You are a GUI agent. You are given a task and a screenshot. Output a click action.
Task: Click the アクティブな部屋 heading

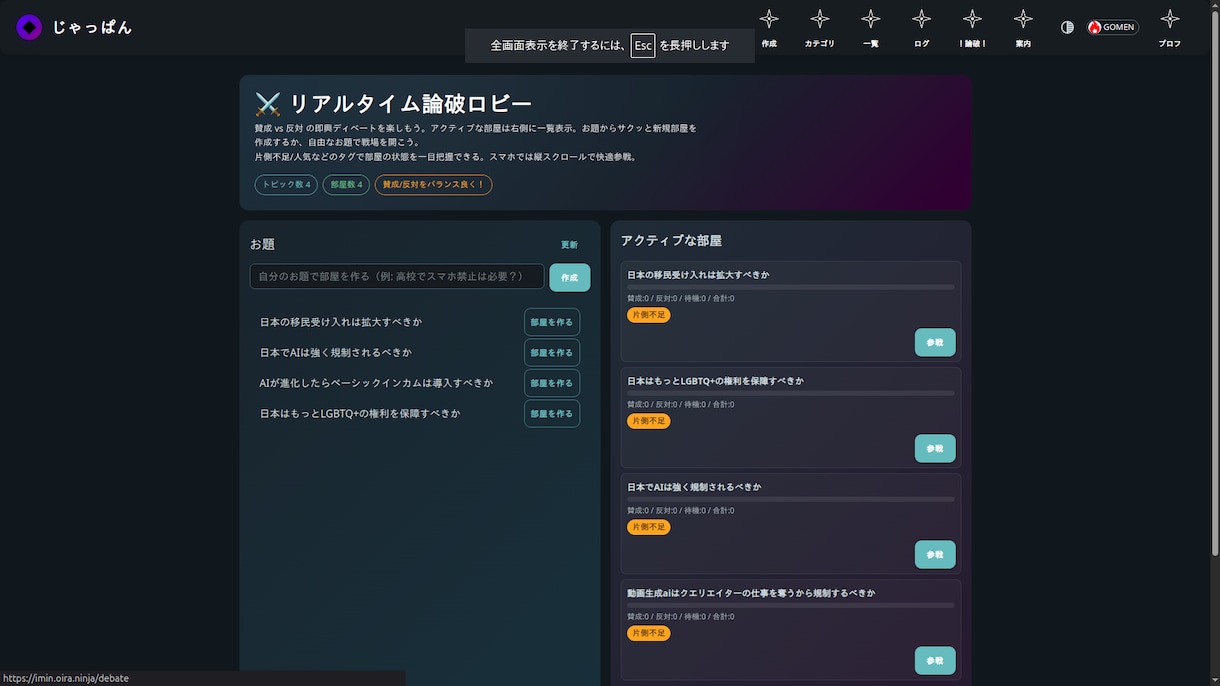[671, 241]
